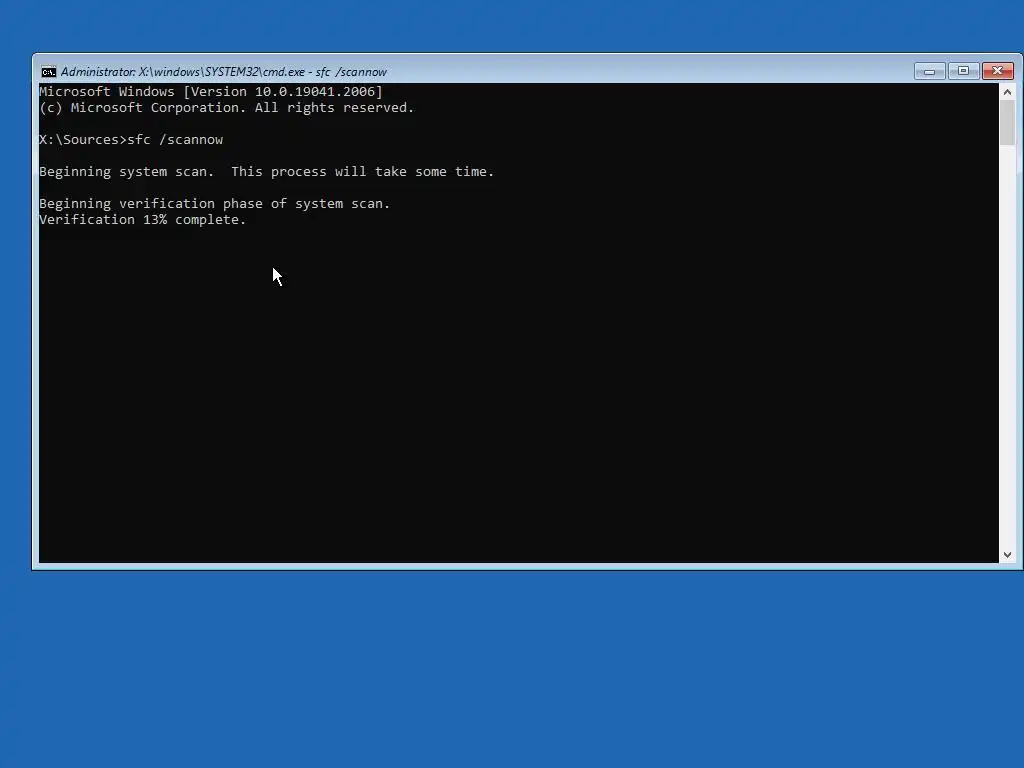Open the cmd system menu icon in title bar
The width and height of the screenshot is (1024, 768).
tap(49, 72)
